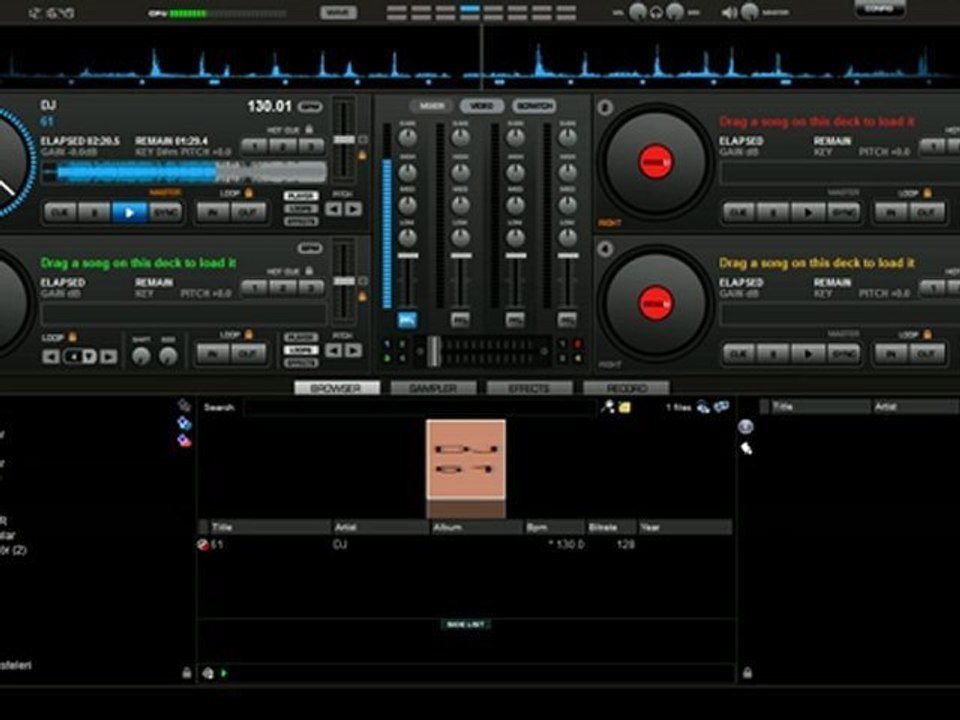This screenshot has width=960, height=720.
Task: Toggle the hot cue lock on top-left deck
Action: [309, 129]
